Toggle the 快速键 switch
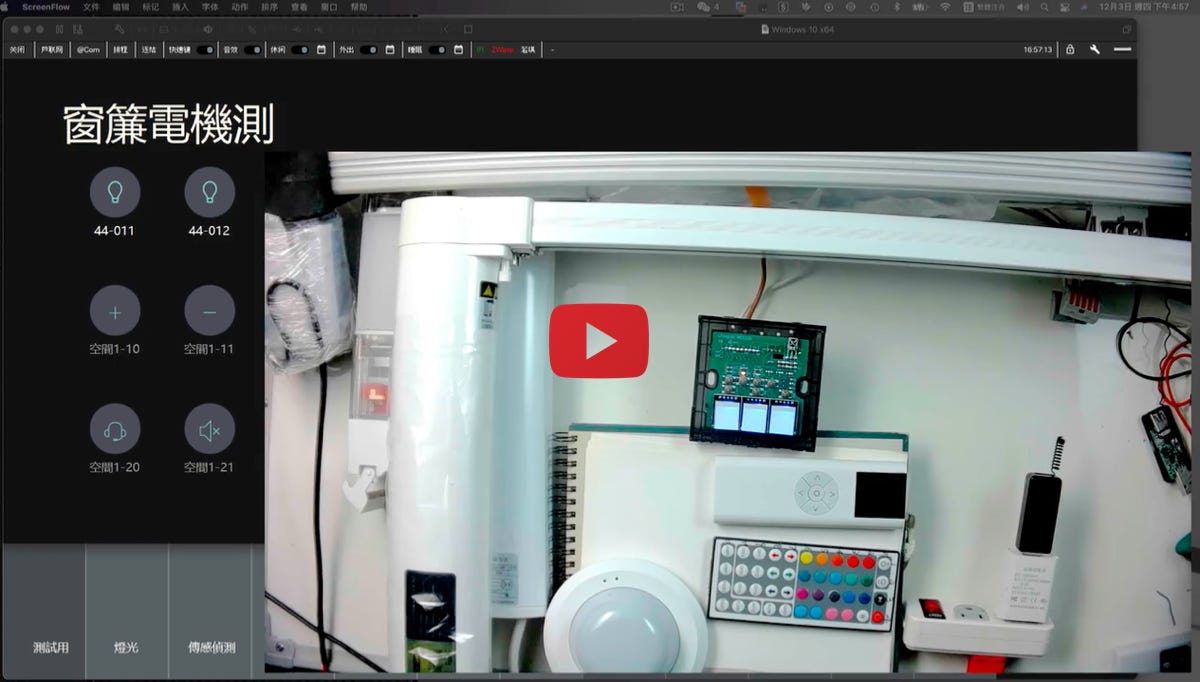Screen dimensions: 1200x682 [205, 49]
